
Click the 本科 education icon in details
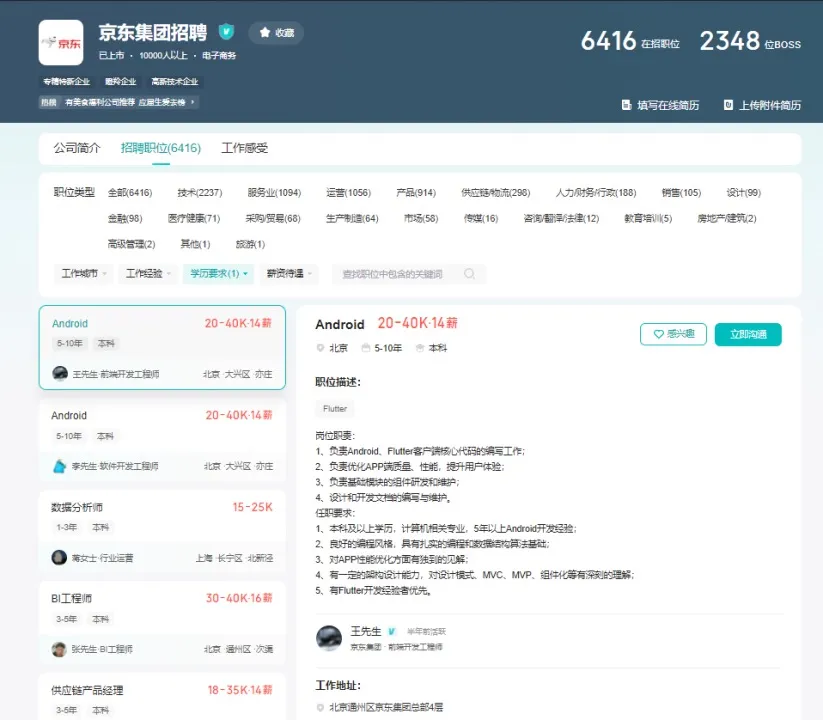tap(419, 348)
